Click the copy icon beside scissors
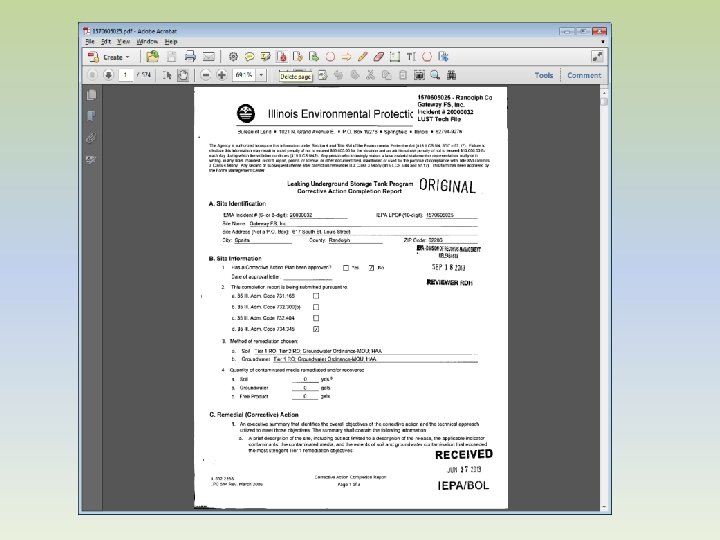The image size is (720, 540). coord(387,75)
